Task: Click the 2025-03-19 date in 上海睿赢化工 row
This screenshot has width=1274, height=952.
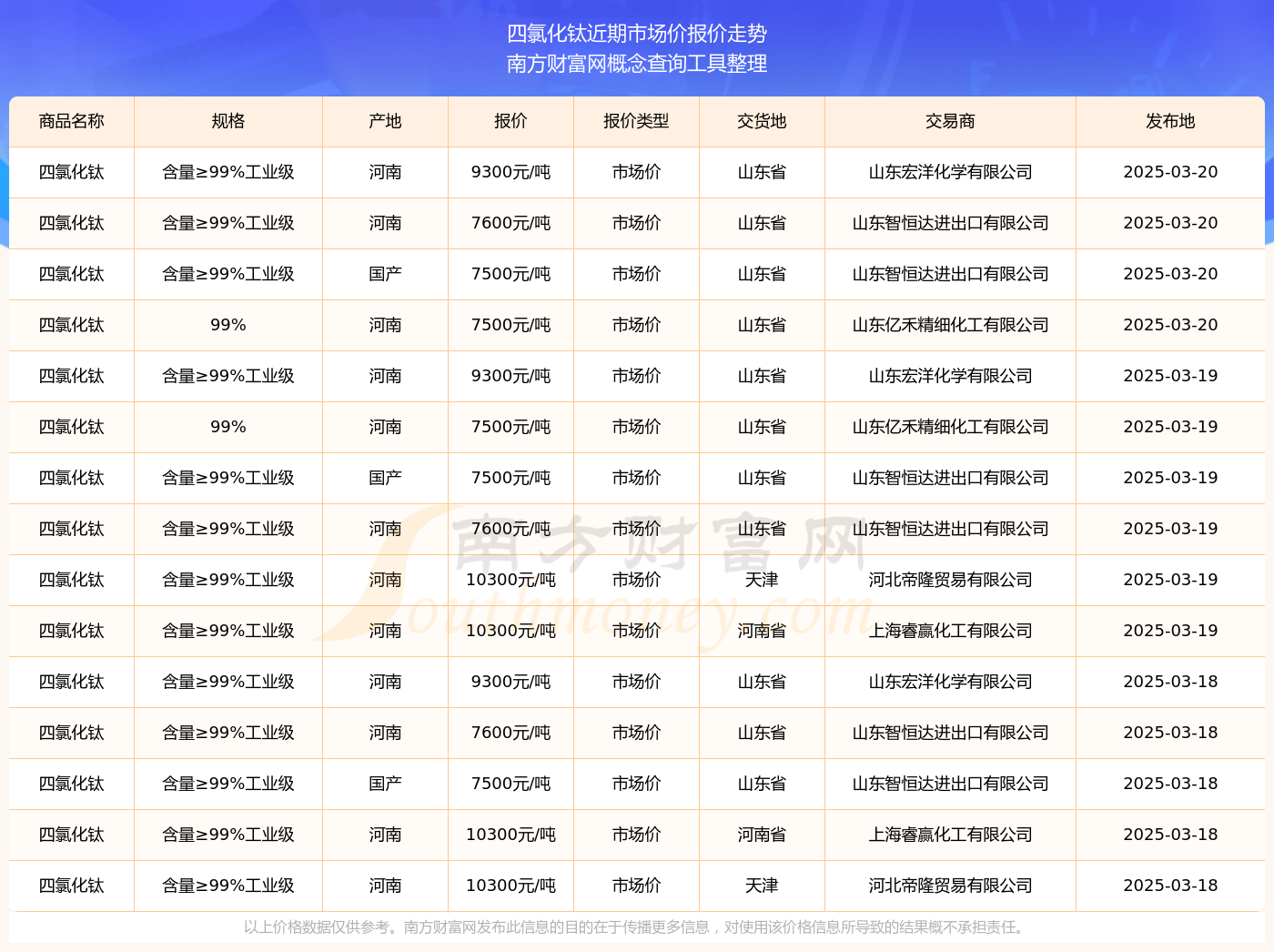Action: point(1170,631)
